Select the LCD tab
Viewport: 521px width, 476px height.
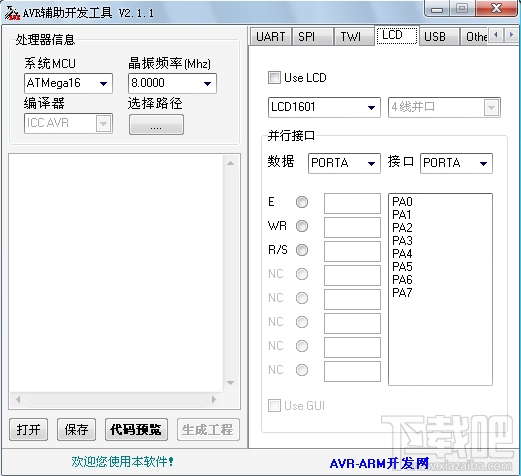(397, 35)
